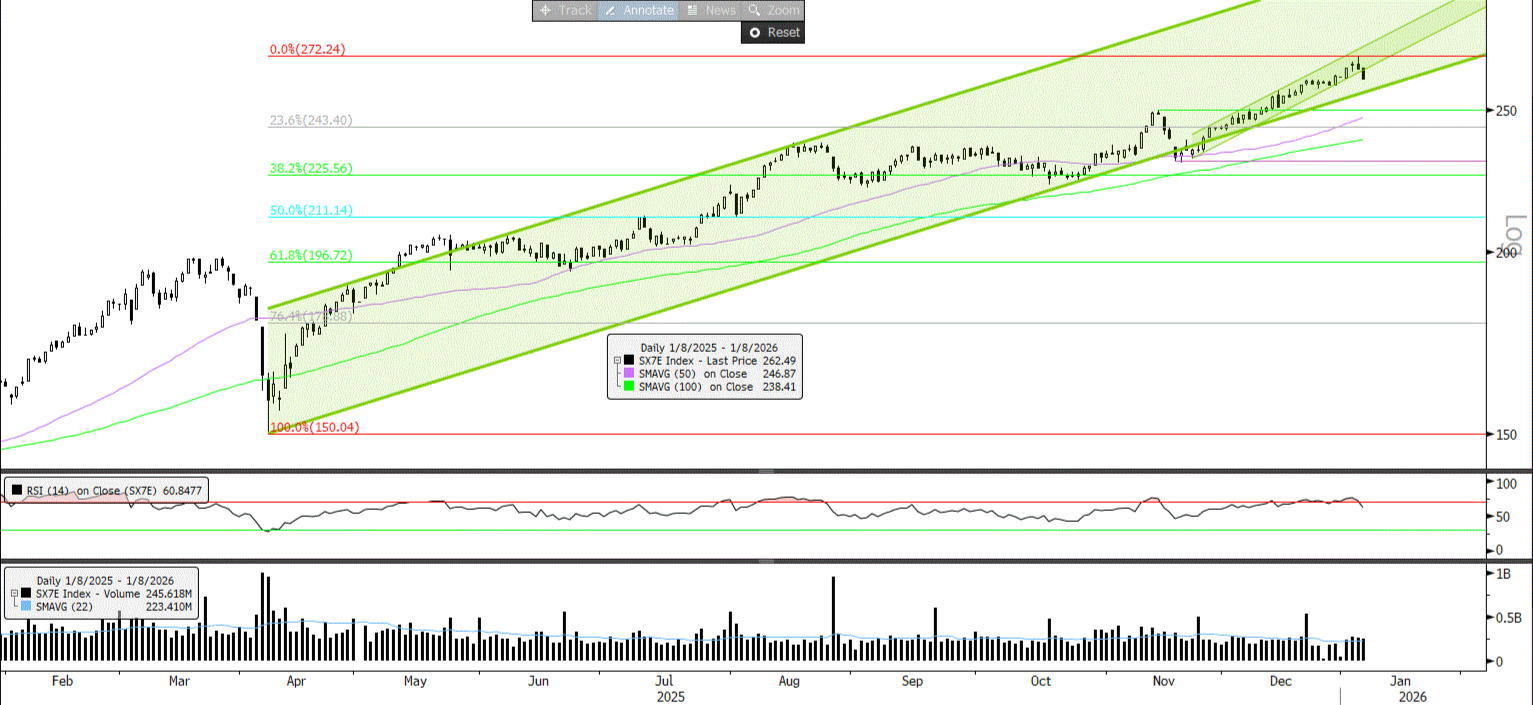The height and width of the screenshot is (705, 1533).
Task: Click the black SX7E Last Price swatch
Action: point(629,360)
